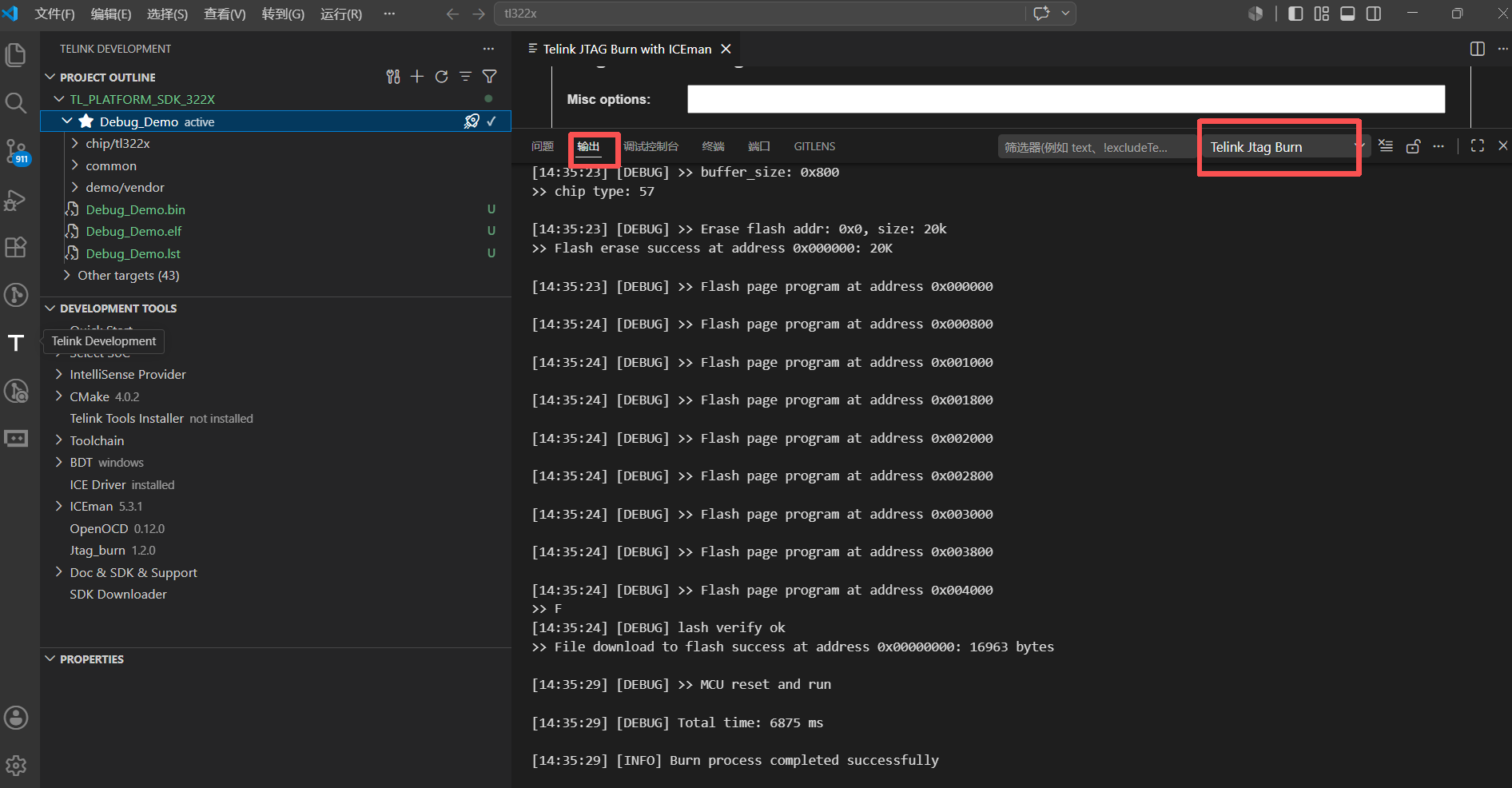Switch to the GITLENS panel tab
1512x788 pixels.
[x=814, y=146]
